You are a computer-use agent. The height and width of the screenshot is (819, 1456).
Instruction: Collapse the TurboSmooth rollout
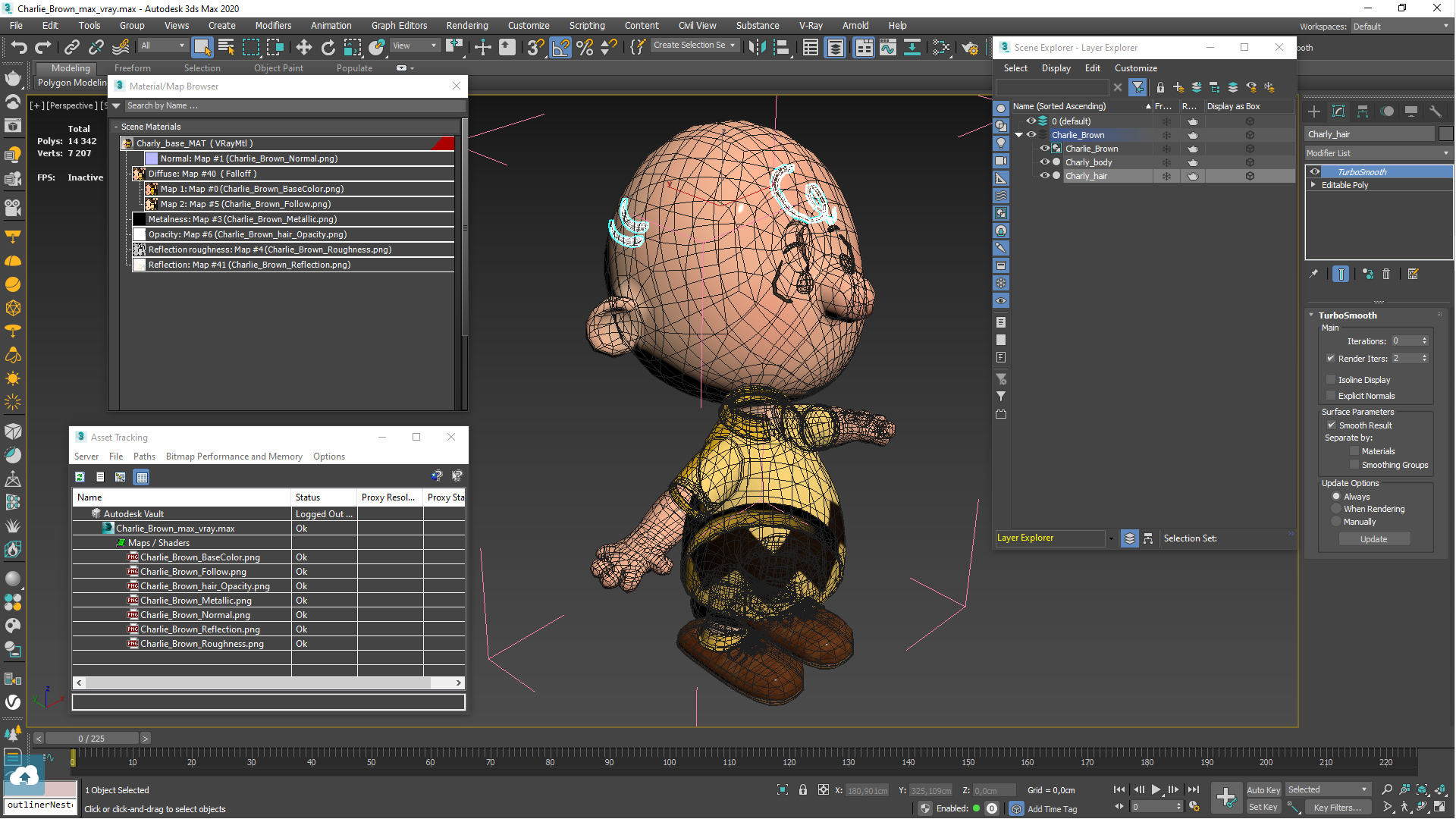tap(1311, 315)
